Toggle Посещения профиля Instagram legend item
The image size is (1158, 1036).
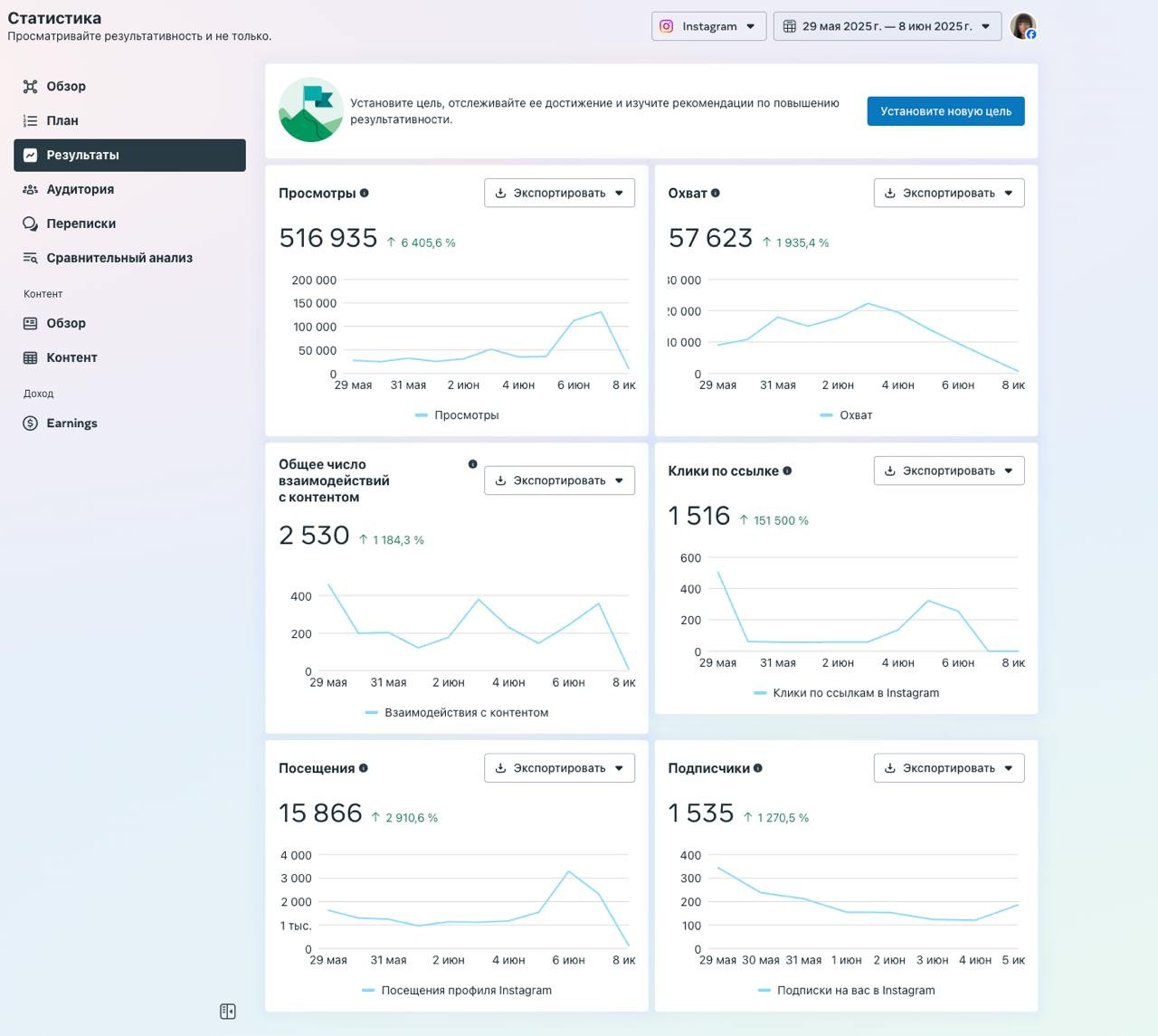coord(457,990)
